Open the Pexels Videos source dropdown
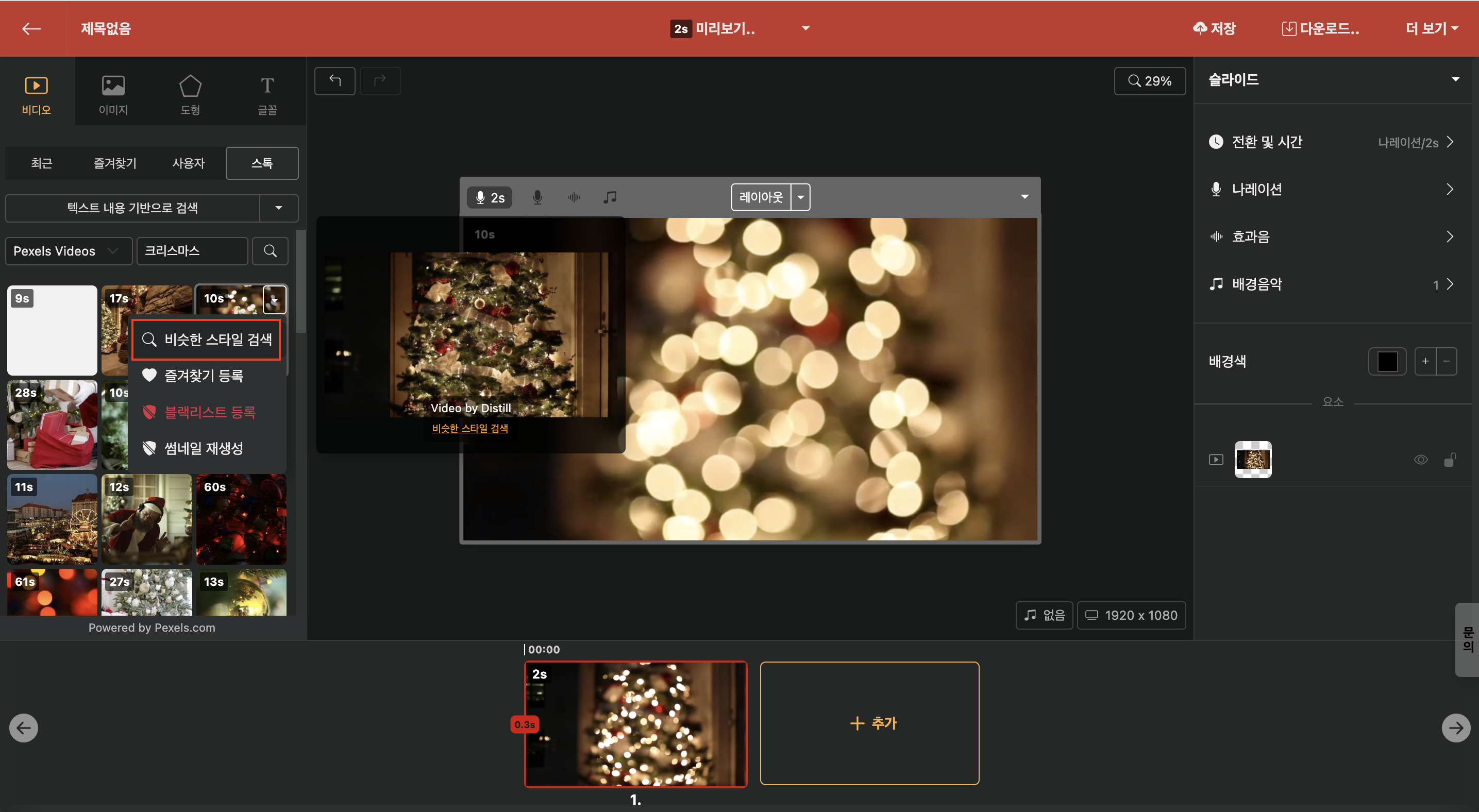This screenshot has height=812, width=1479. coord(69,251)
